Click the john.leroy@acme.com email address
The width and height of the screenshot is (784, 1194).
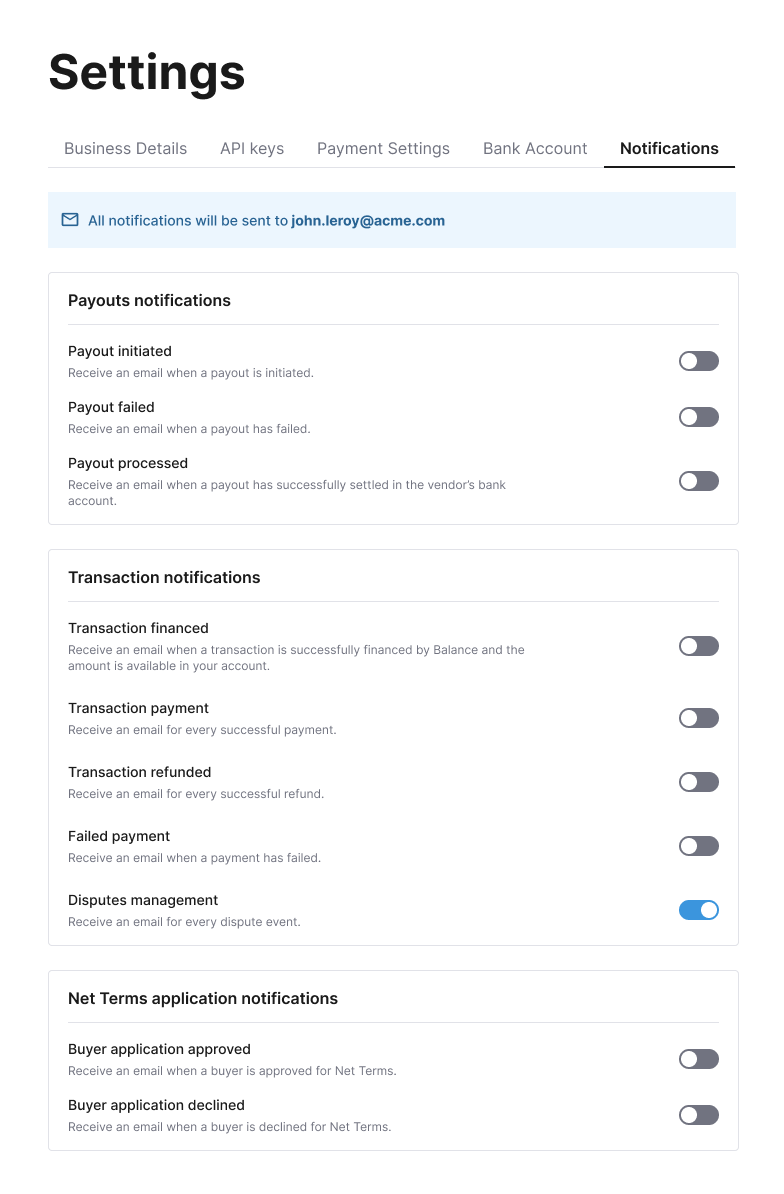point(368,221)
